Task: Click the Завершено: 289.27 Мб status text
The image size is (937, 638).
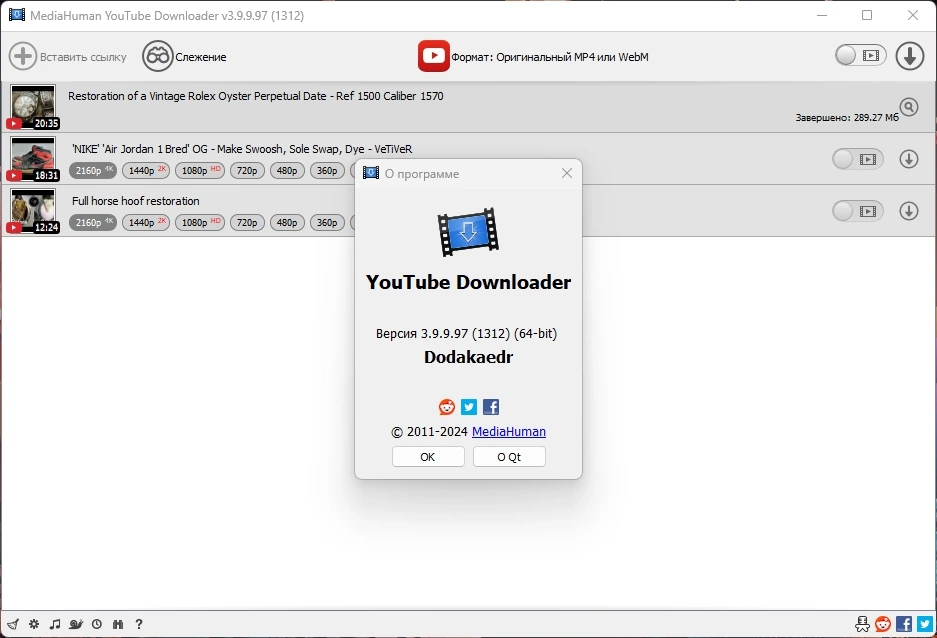Action: 847,118
